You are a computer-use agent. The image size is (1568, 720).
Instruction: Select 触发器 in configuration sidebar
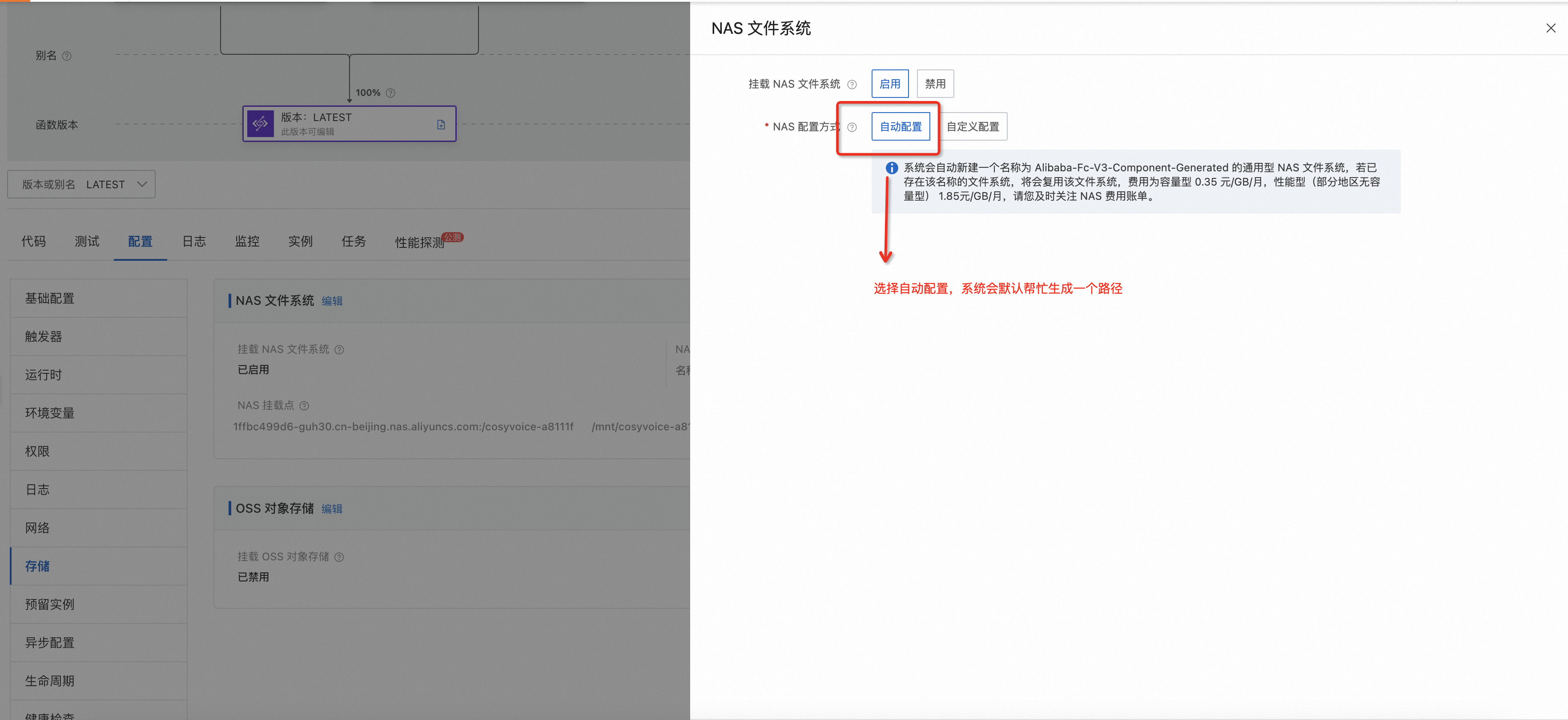[99, 337]
